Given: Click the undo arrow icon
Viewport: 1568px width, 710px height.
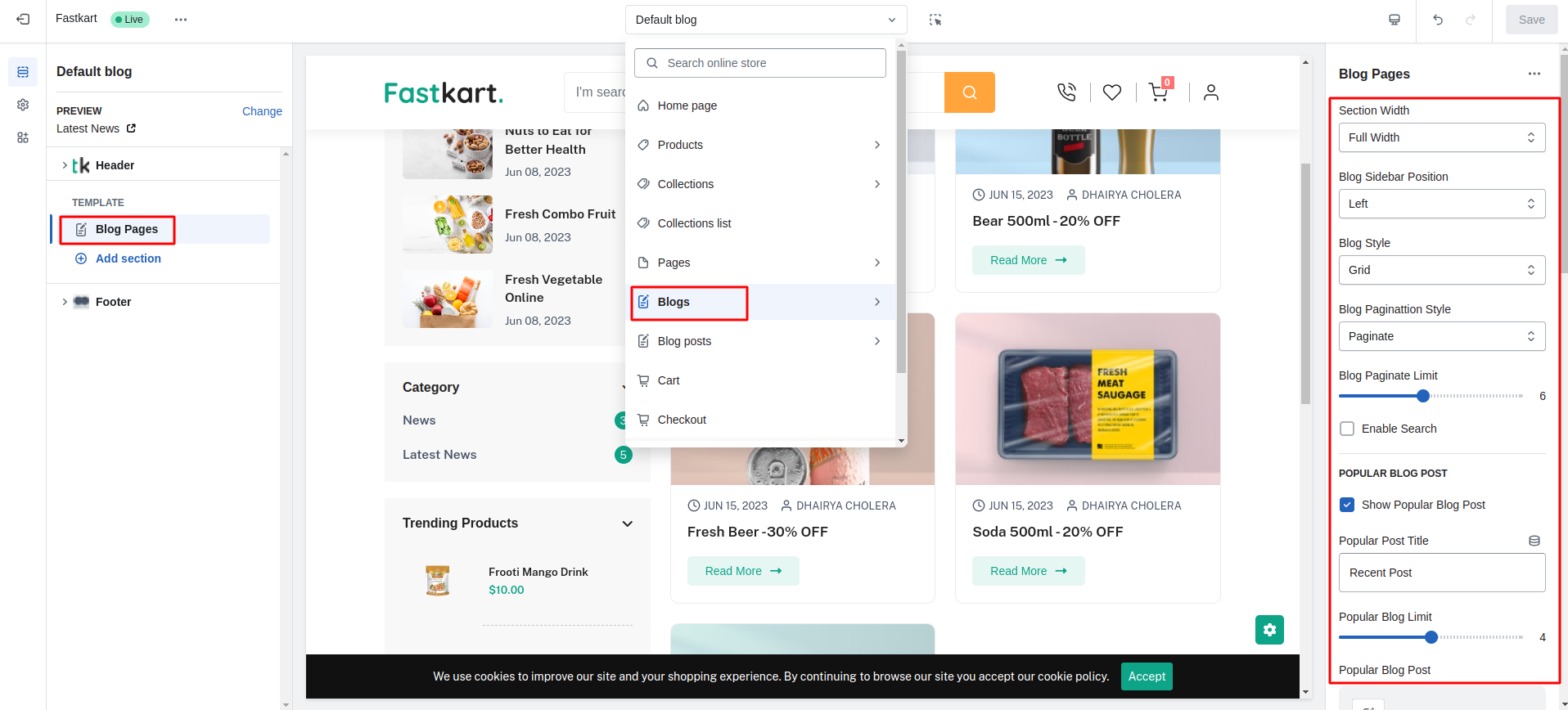Looking at the screenshot, I should (1438, 20).
